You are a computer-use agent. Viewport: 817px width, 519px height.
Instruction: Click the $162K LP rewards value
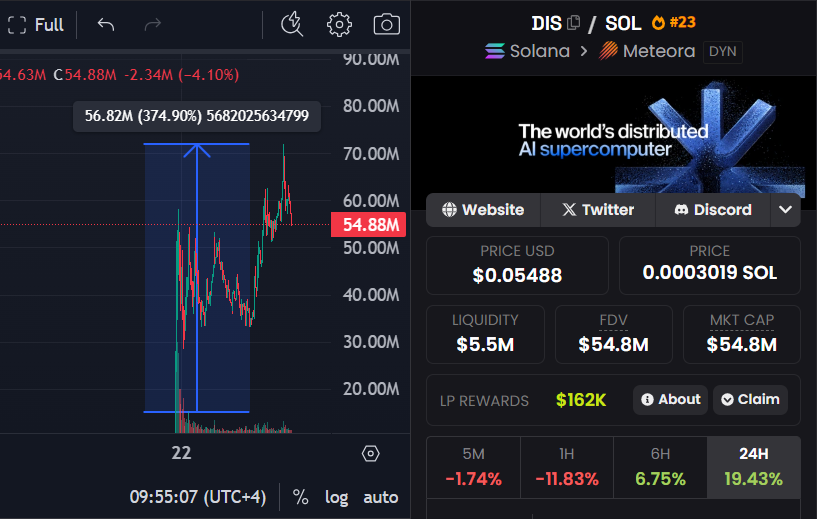tap(581, 400)
